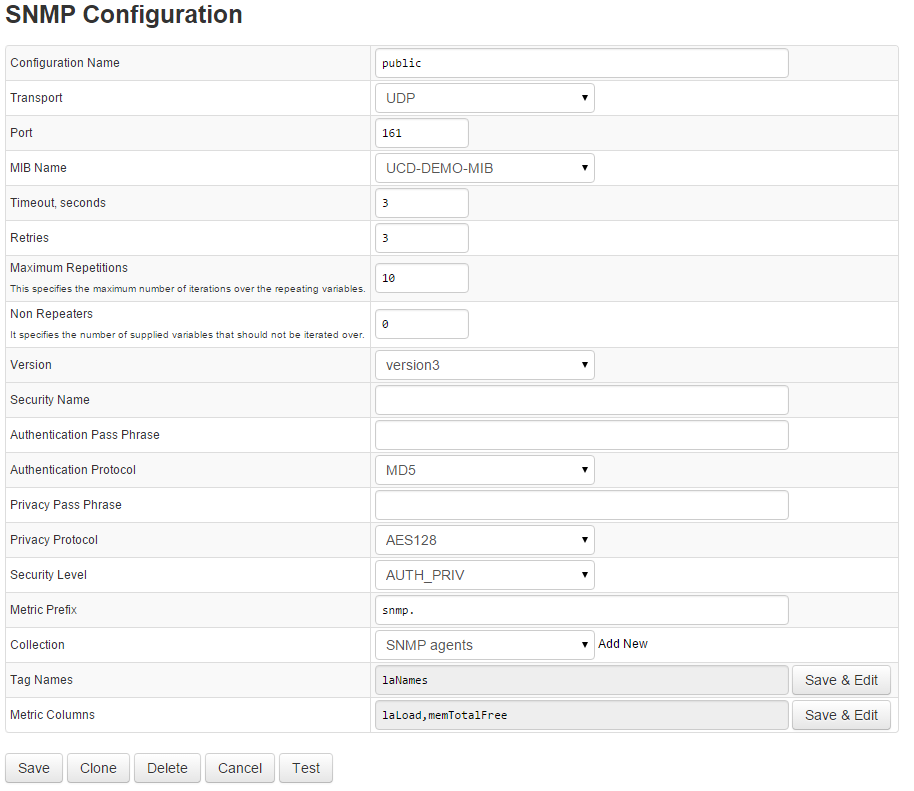Click the Security Name text box
The image size is (914, 791).
(x=581, y=399)
